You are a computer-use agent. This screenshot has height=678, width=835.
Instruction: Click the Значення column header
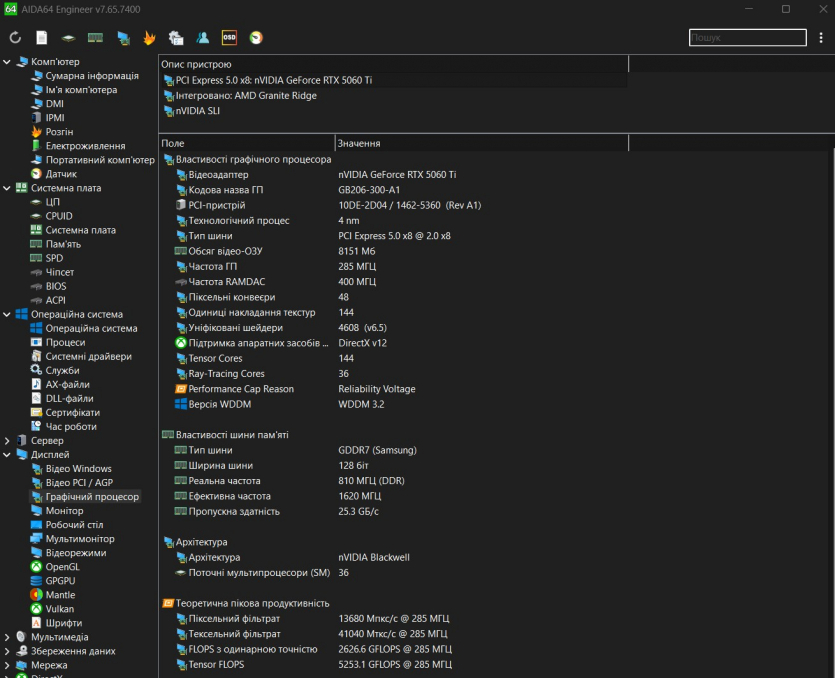[358, 144]
